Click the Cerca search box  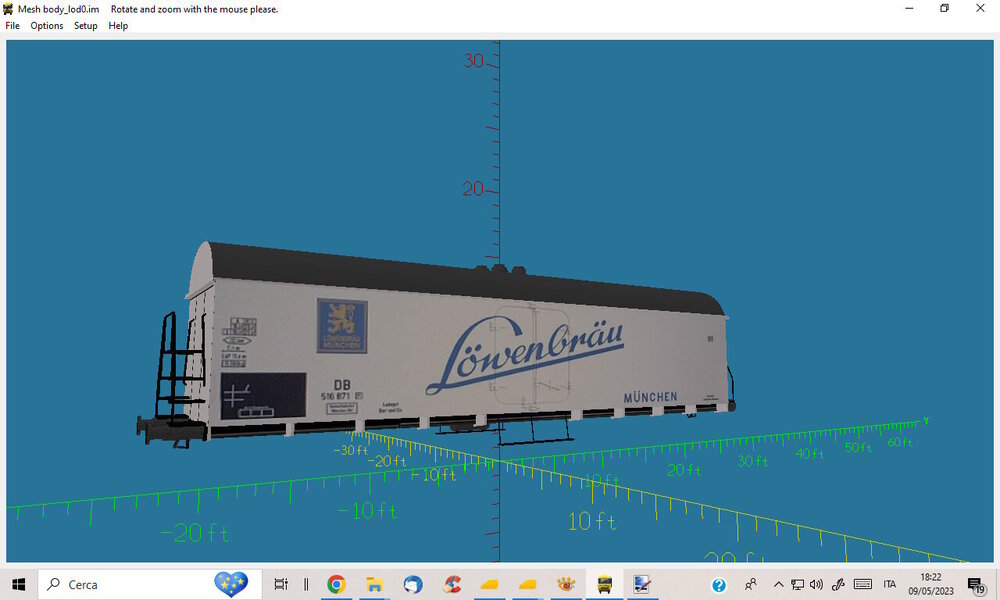150,584
